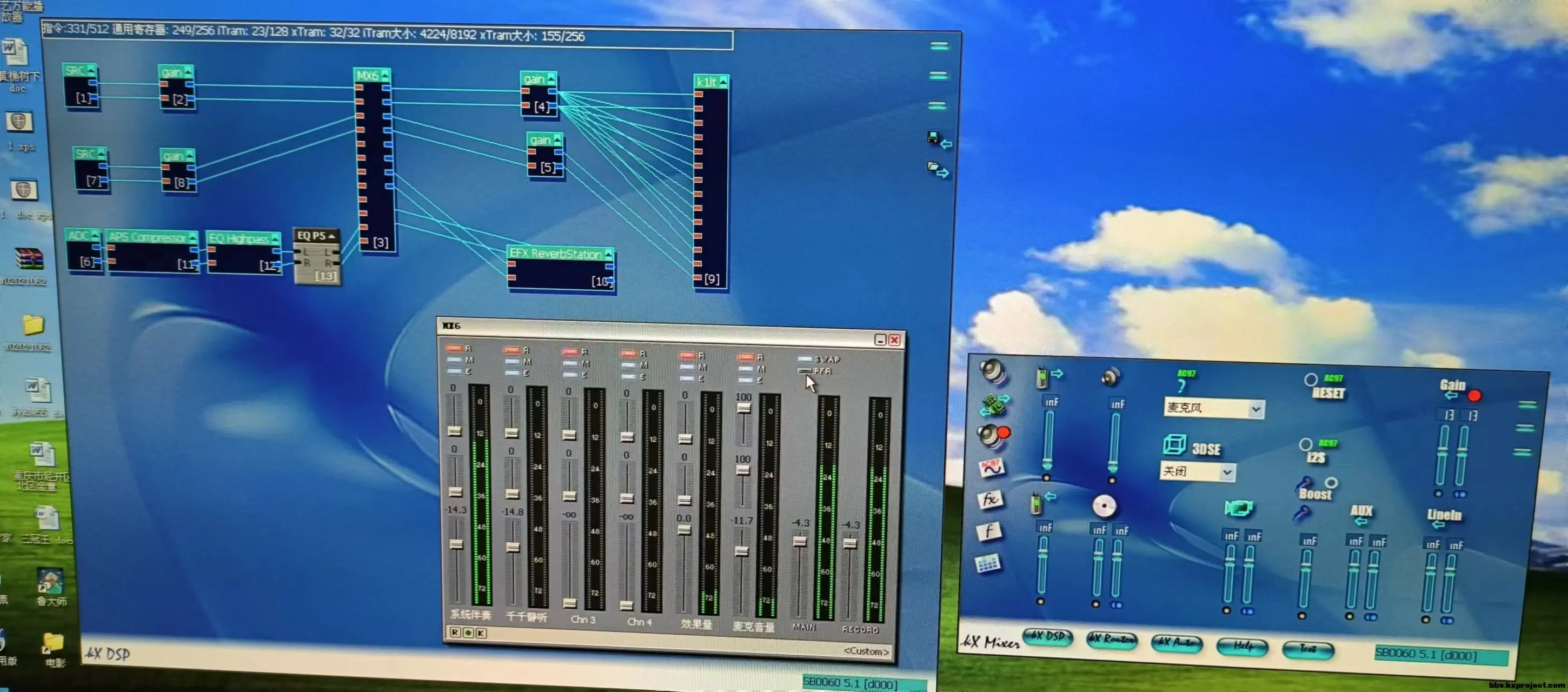Image resolution: width=1568 pixels, height=692 pixels.
Task: Toggle the microphone Boost option
Action: coord(1331,483)
